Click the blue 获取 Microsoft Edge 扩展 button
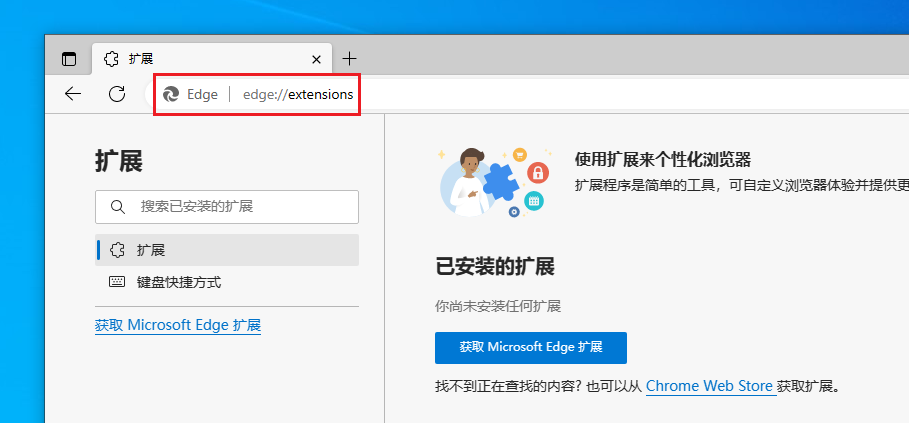Screen dimensions: 909x423 click(530, 347)
